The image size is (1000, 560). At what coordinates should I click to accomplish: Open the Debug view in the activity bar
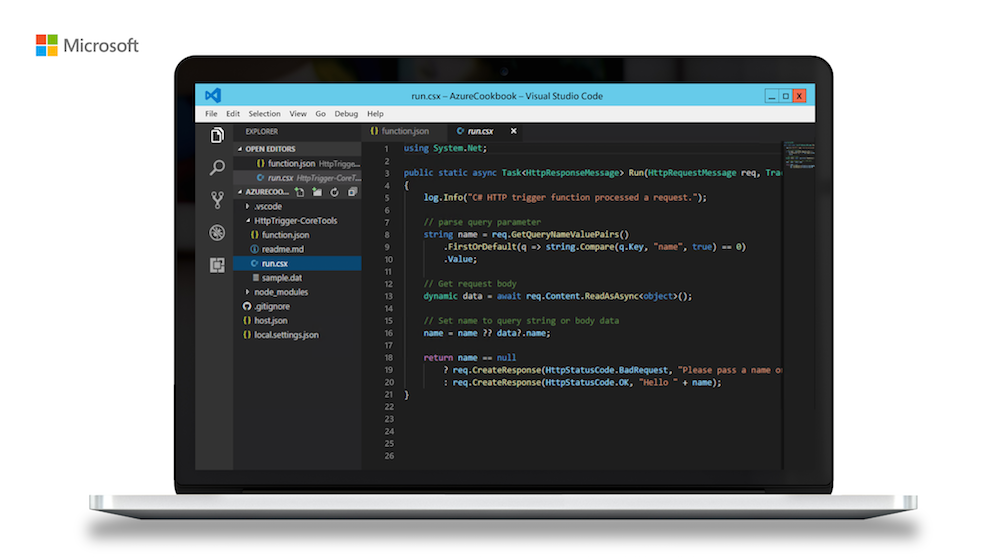pos(217,233)
